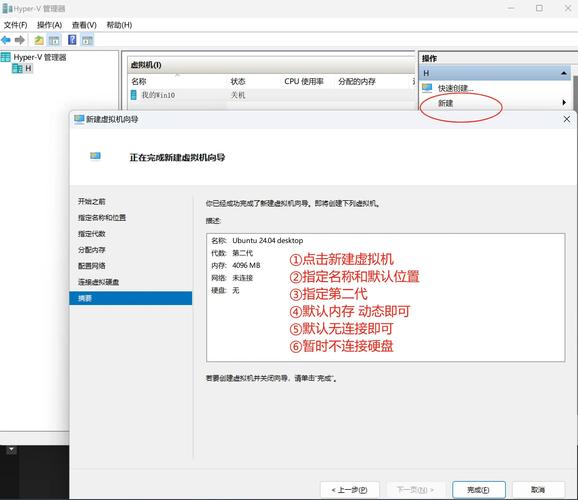Go to 指定名称和位置 wizard step
Viewport: 578px width, 500px height.
(x=102, y=218)
